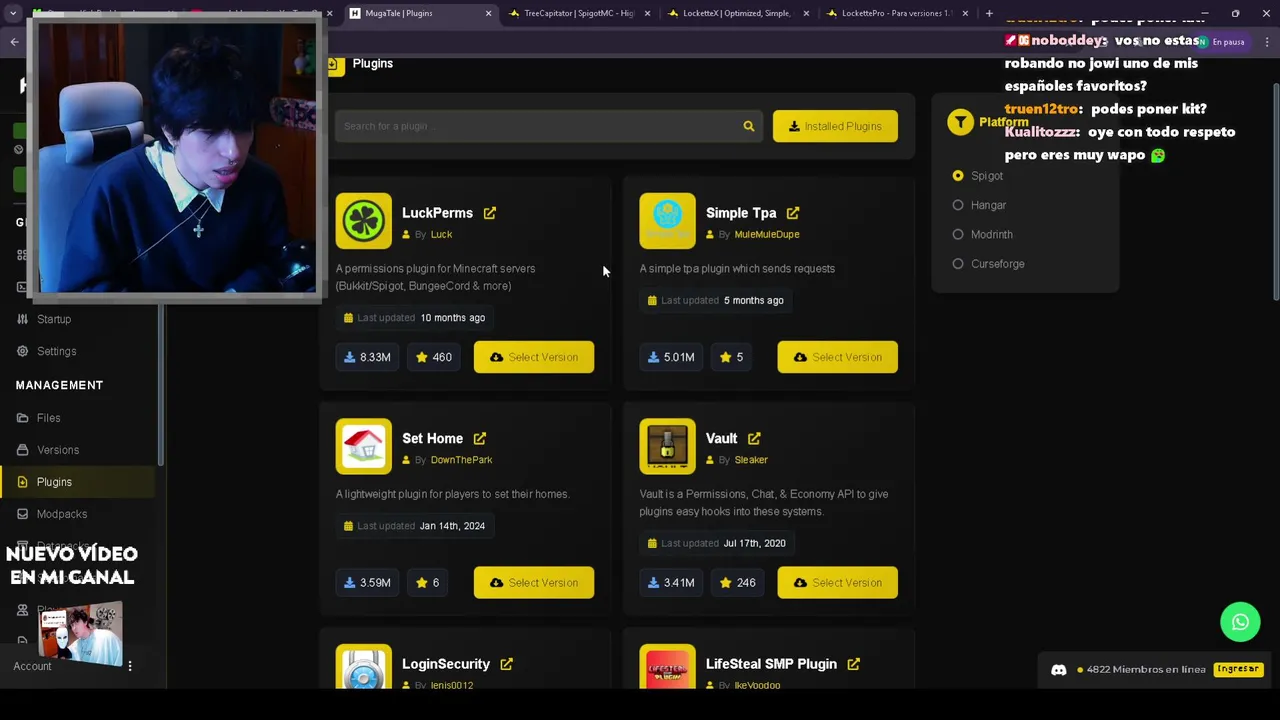The image size is (1280, 720).
Task: Open Simple Tpa external link icon
Action: pos(793,213)
